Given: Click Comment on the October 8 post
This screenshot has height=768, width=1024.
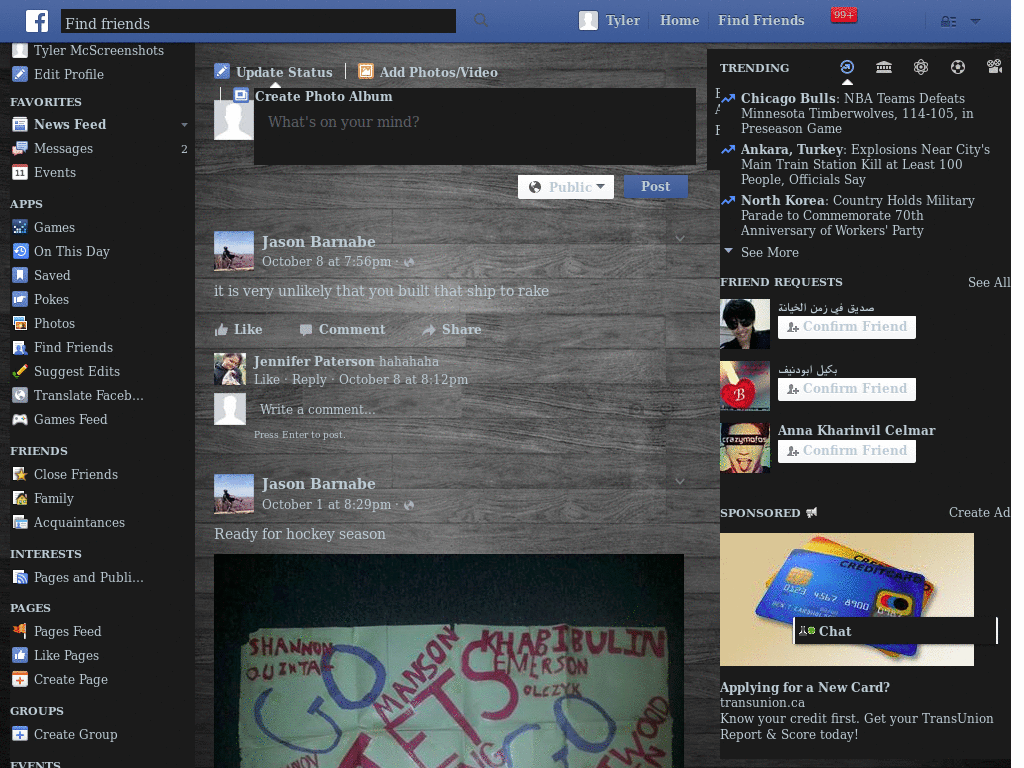Looking at the screenshot, I should coord(342,330).
